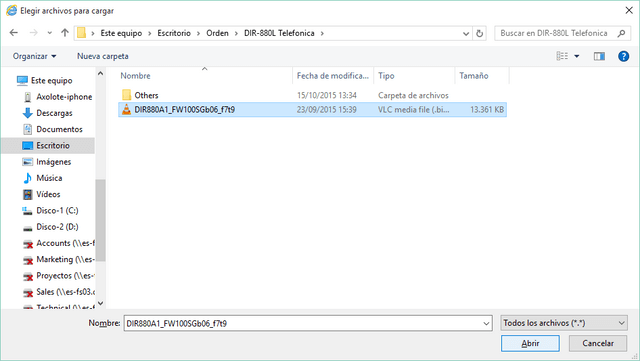Select 'DIR-880L Telefonica' breadcrumb segment

coord(279,33)
